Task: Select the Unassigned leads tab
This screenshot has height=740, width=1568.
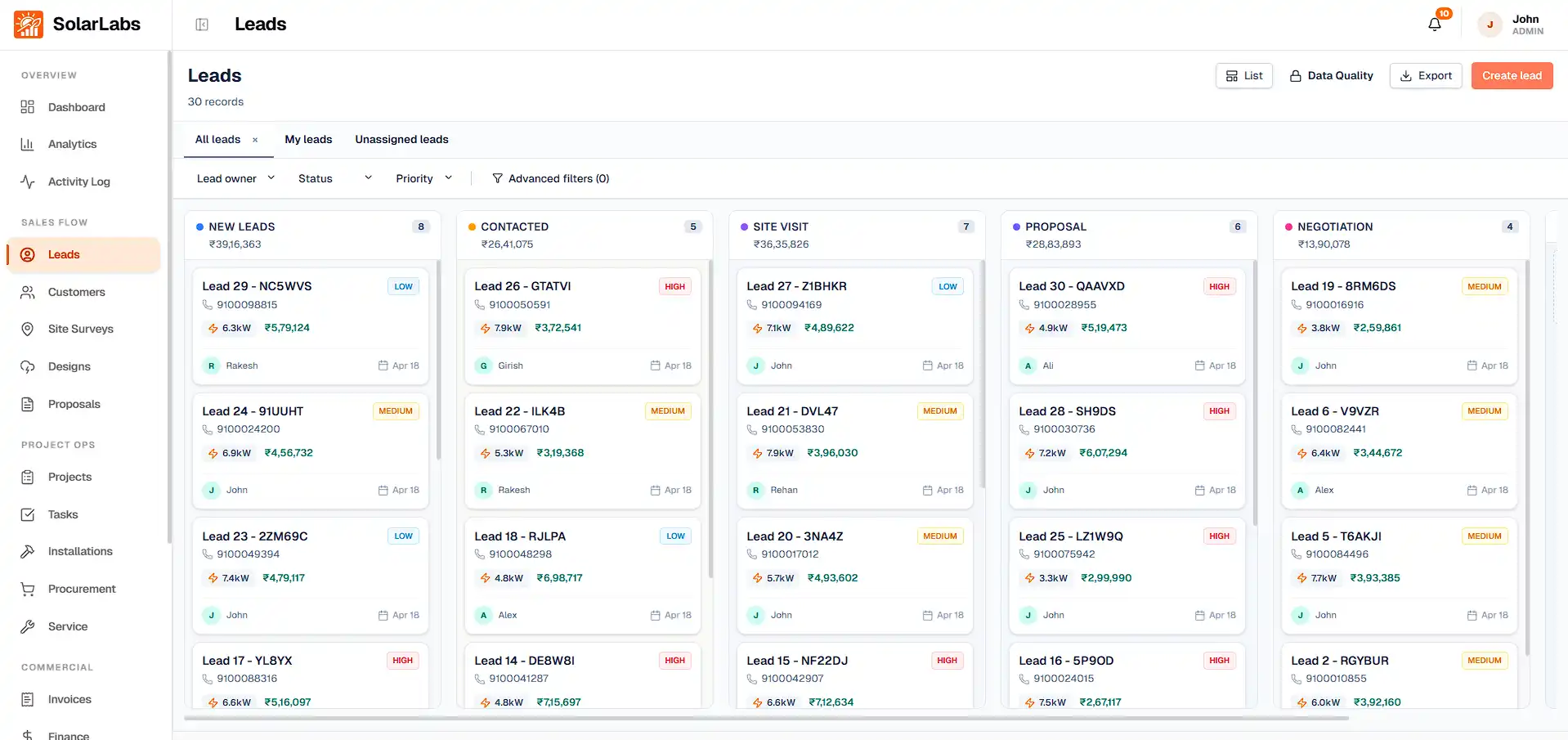Action: 401,140
